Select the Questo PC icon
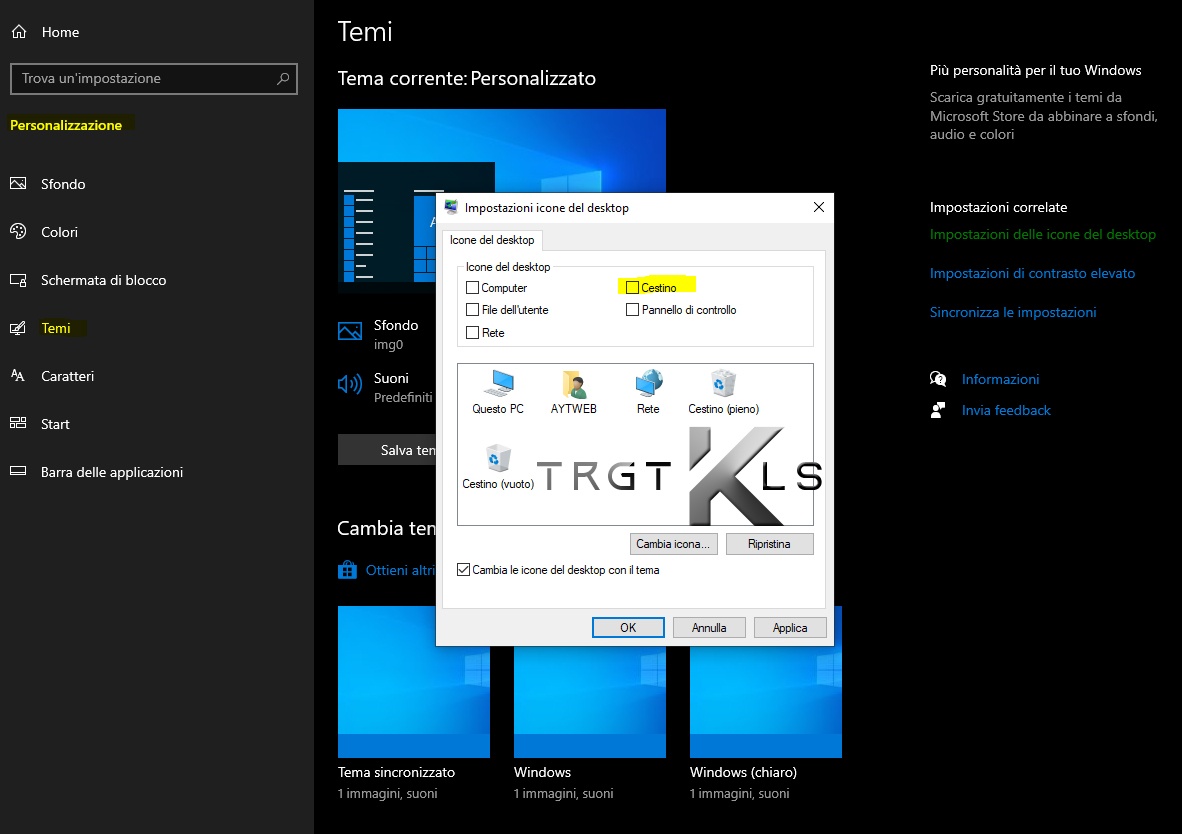 coord(498,385)
